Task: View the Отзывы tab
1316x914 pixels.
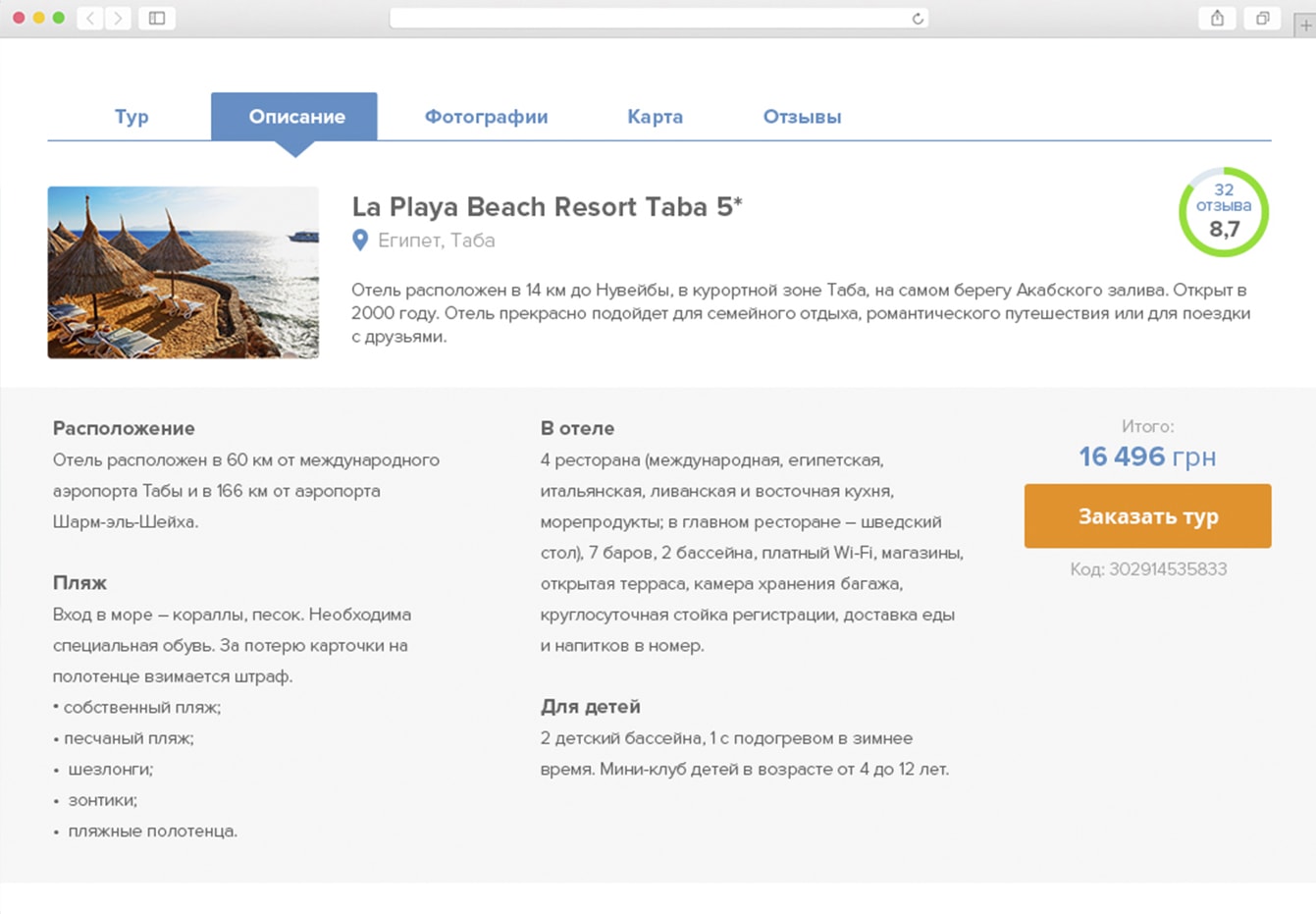Action: (x=802, y=117)
